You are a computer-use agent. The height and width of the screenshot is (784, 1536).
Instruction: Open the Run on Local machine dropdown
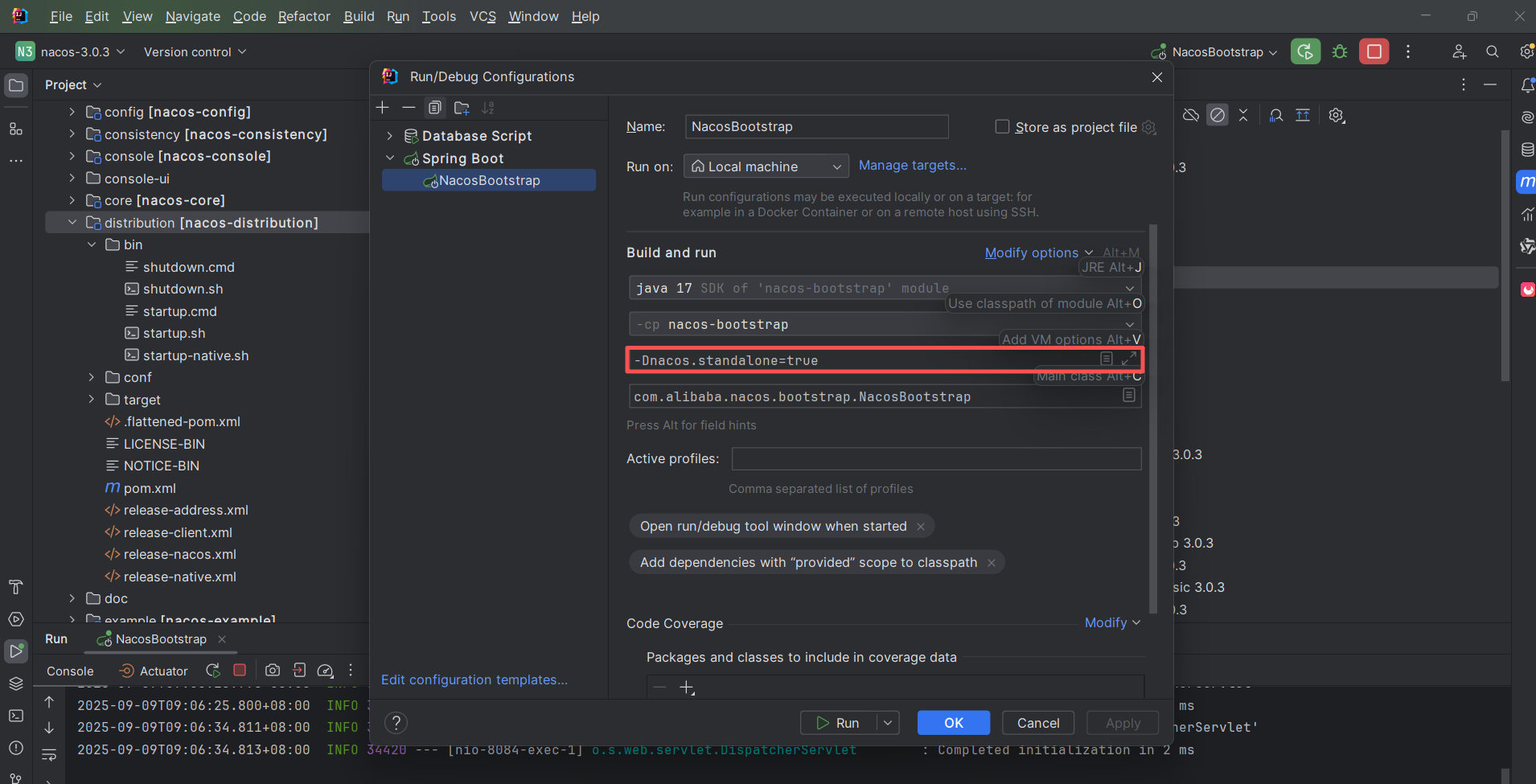click(766, 166)
